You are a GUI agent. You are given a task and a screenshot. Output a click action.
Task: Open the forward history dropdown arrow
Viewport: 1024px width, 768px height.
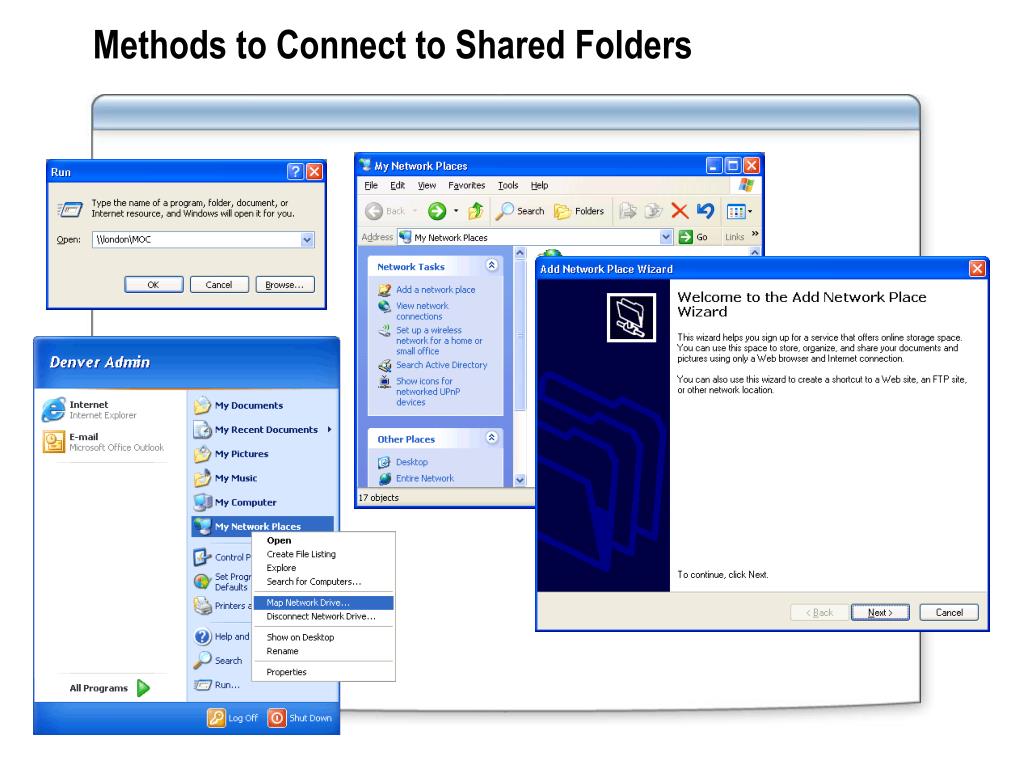pyautogui.click(x=456, y=211)
